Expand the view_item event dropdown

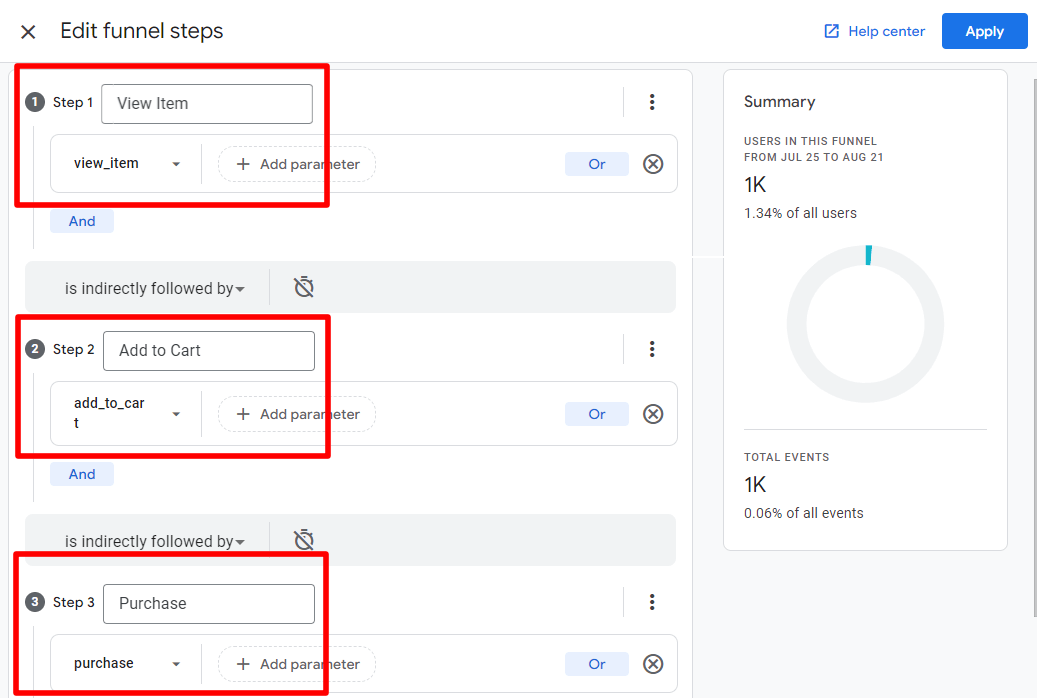pyautogui.click(x=176, y=164)
